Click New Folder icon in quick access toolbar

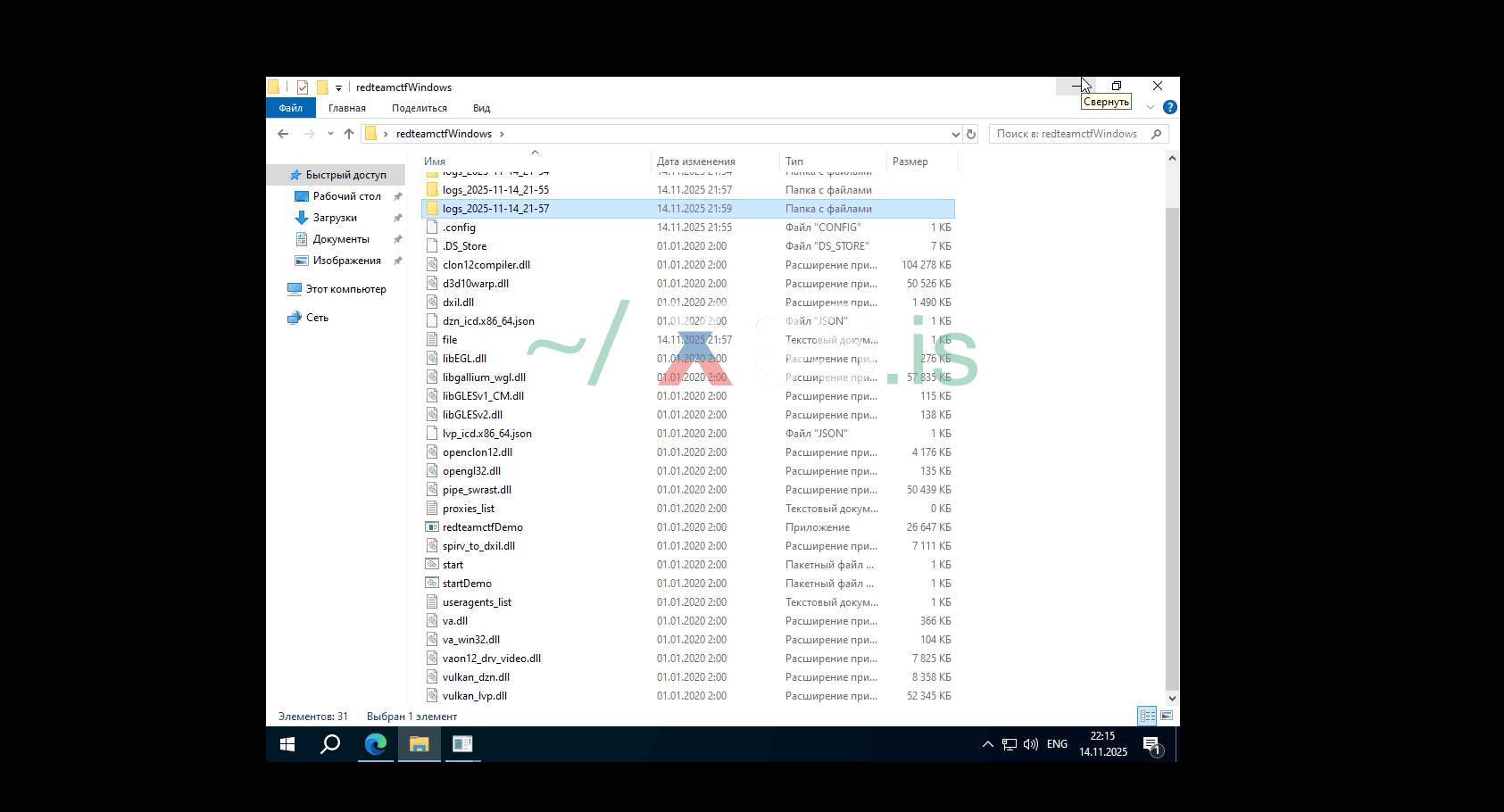322,87
